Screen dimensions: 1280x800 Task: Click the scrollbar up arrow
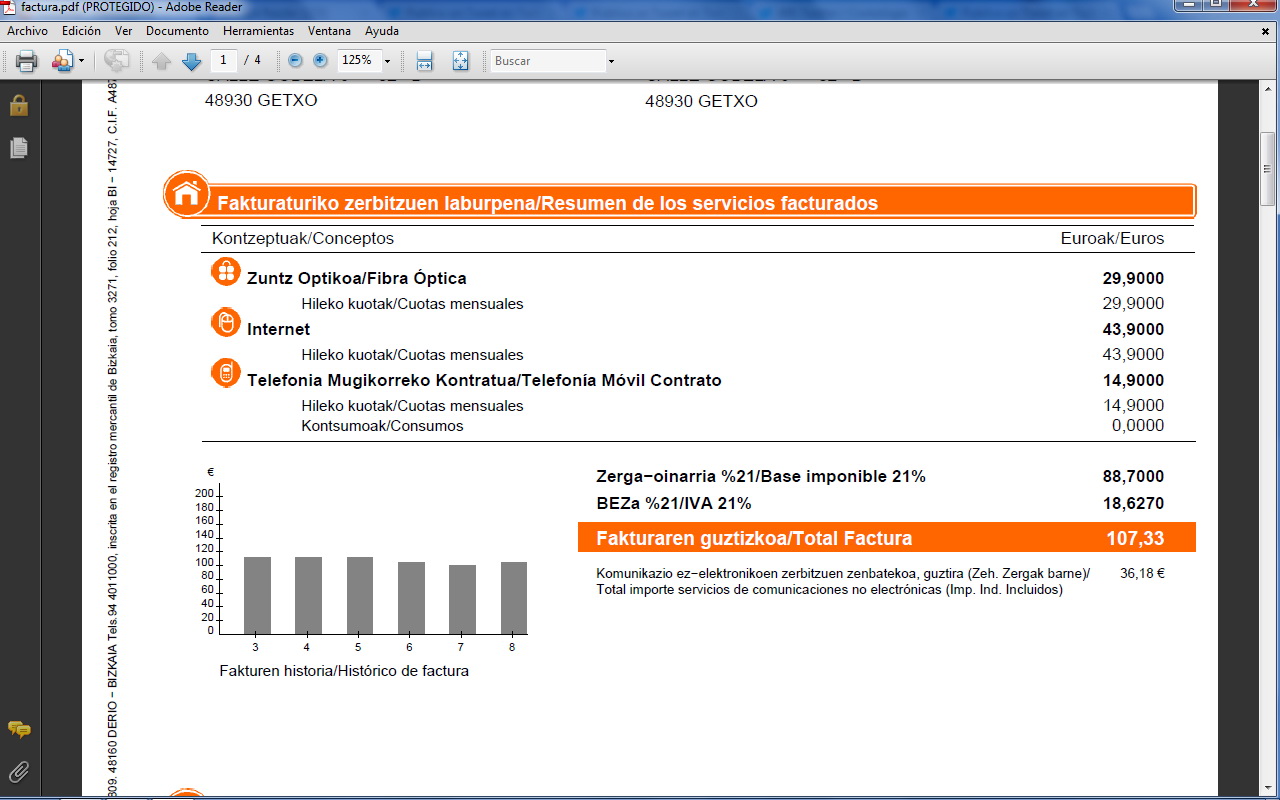point(1268,89)
